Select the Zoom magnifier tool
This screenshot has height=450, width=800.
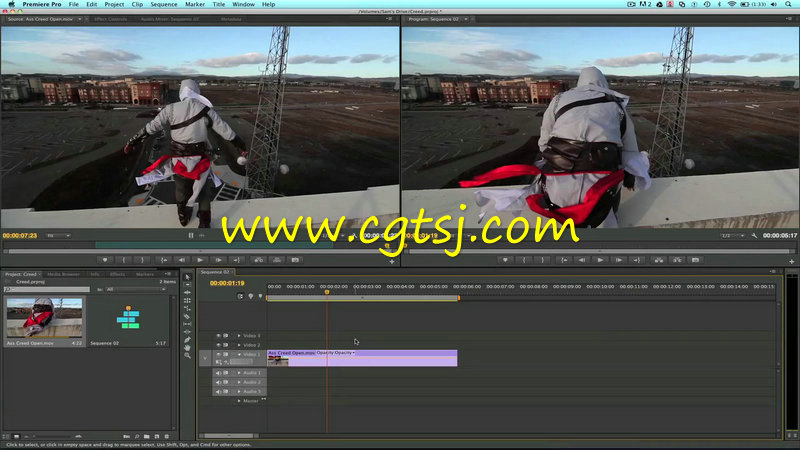pos(187,356)
